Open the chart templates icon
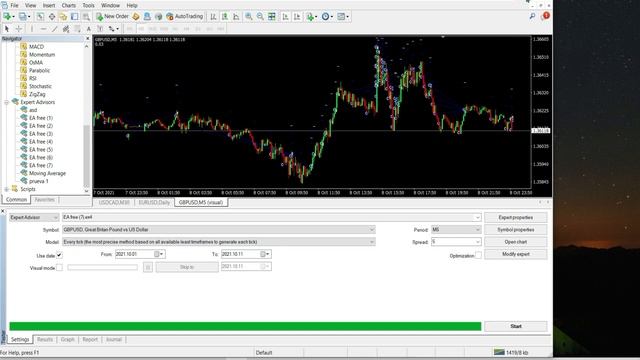640x360 pixels. tap(342, 16)
